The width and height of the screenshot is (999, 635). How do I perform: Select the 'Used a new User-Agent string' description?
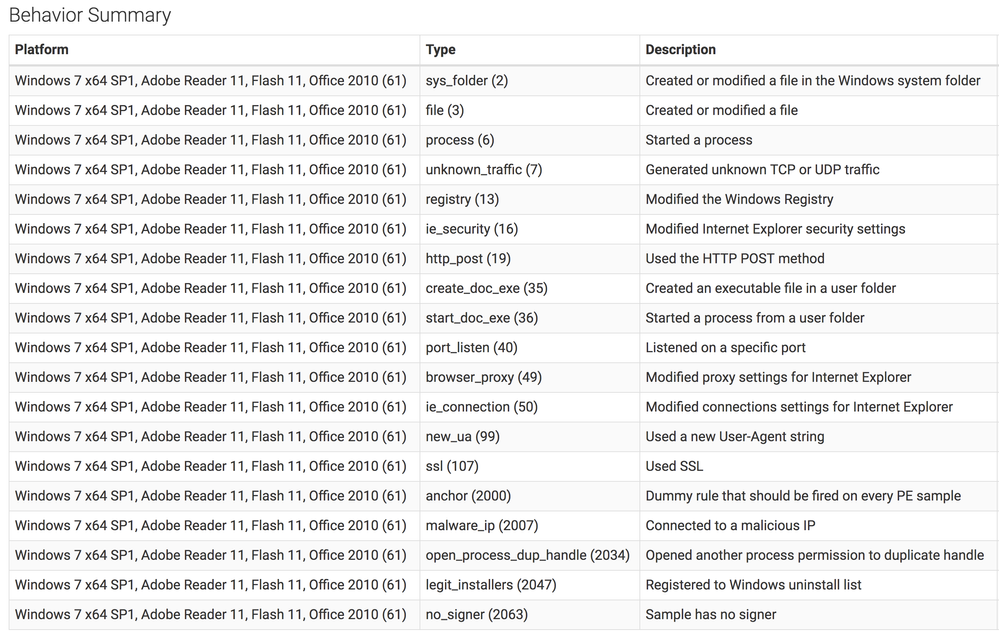tap(734, 436)
